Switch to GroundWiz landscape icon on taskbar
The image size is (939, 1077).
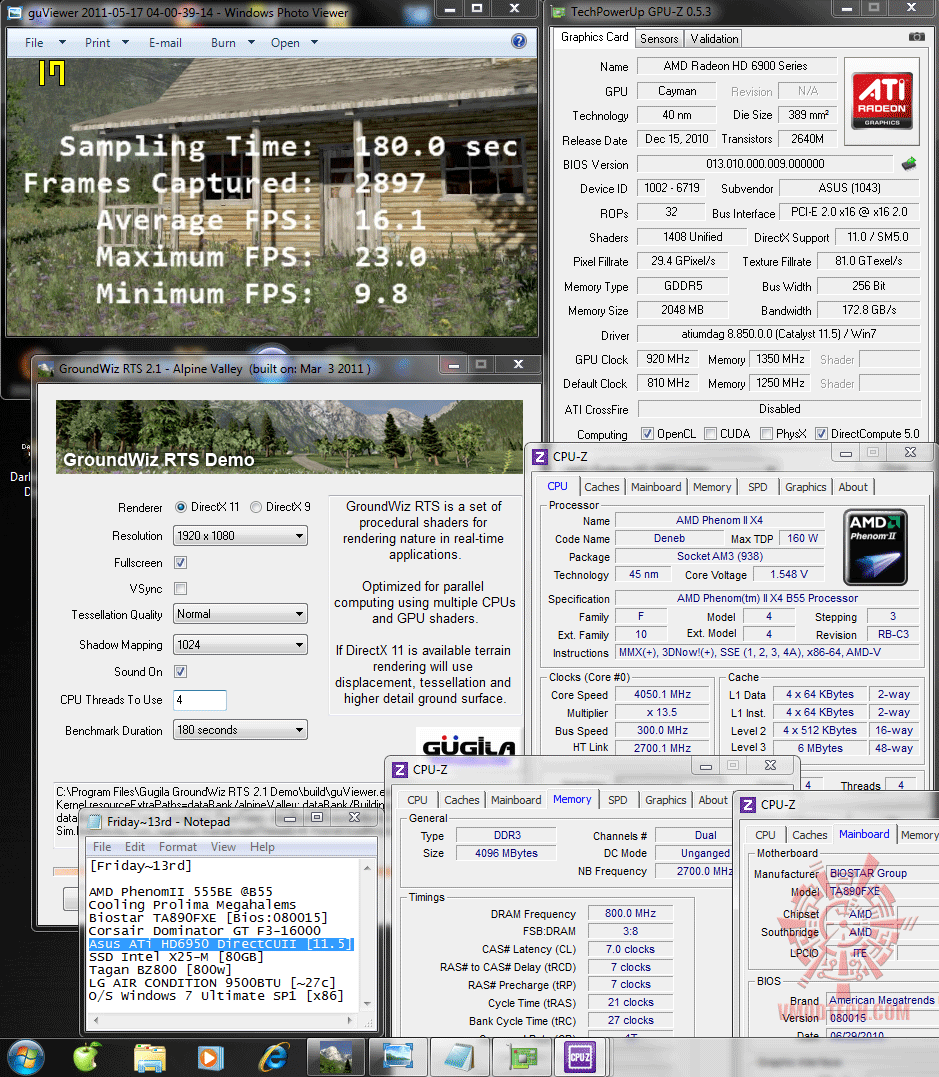[337, 1057]
